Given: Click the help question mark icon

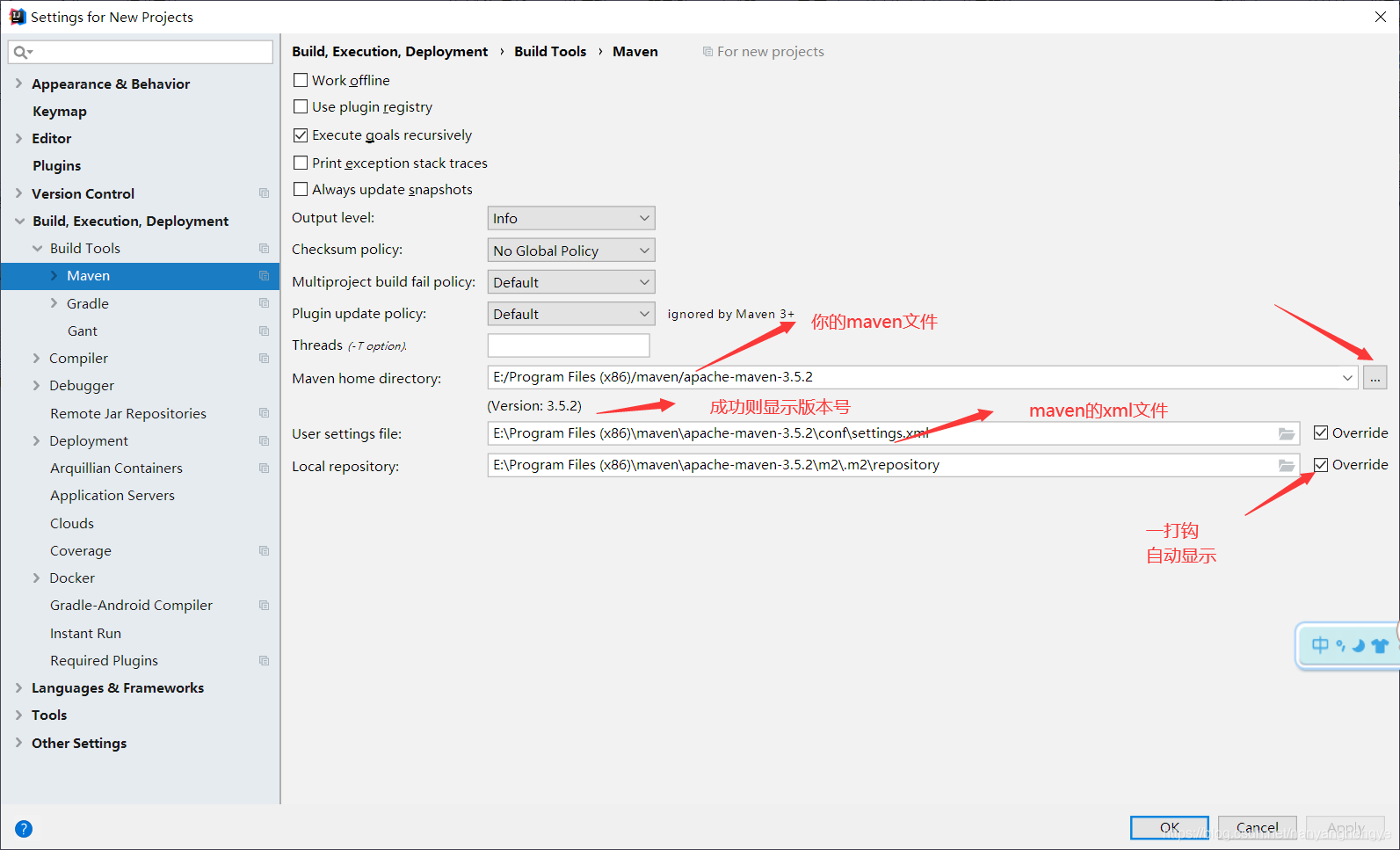Looking at the screenshot, I should click(x=24, y=828).
